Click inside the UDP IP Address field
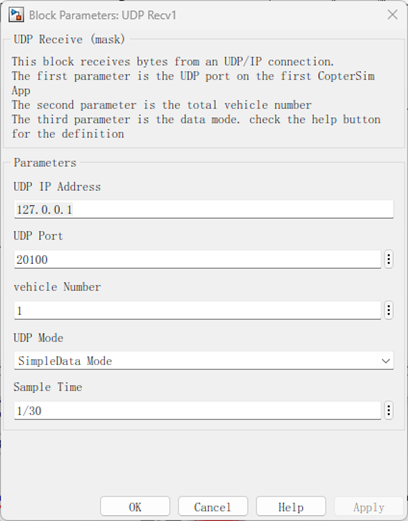This screenshot has height=521, width=408. coord(204,210)
